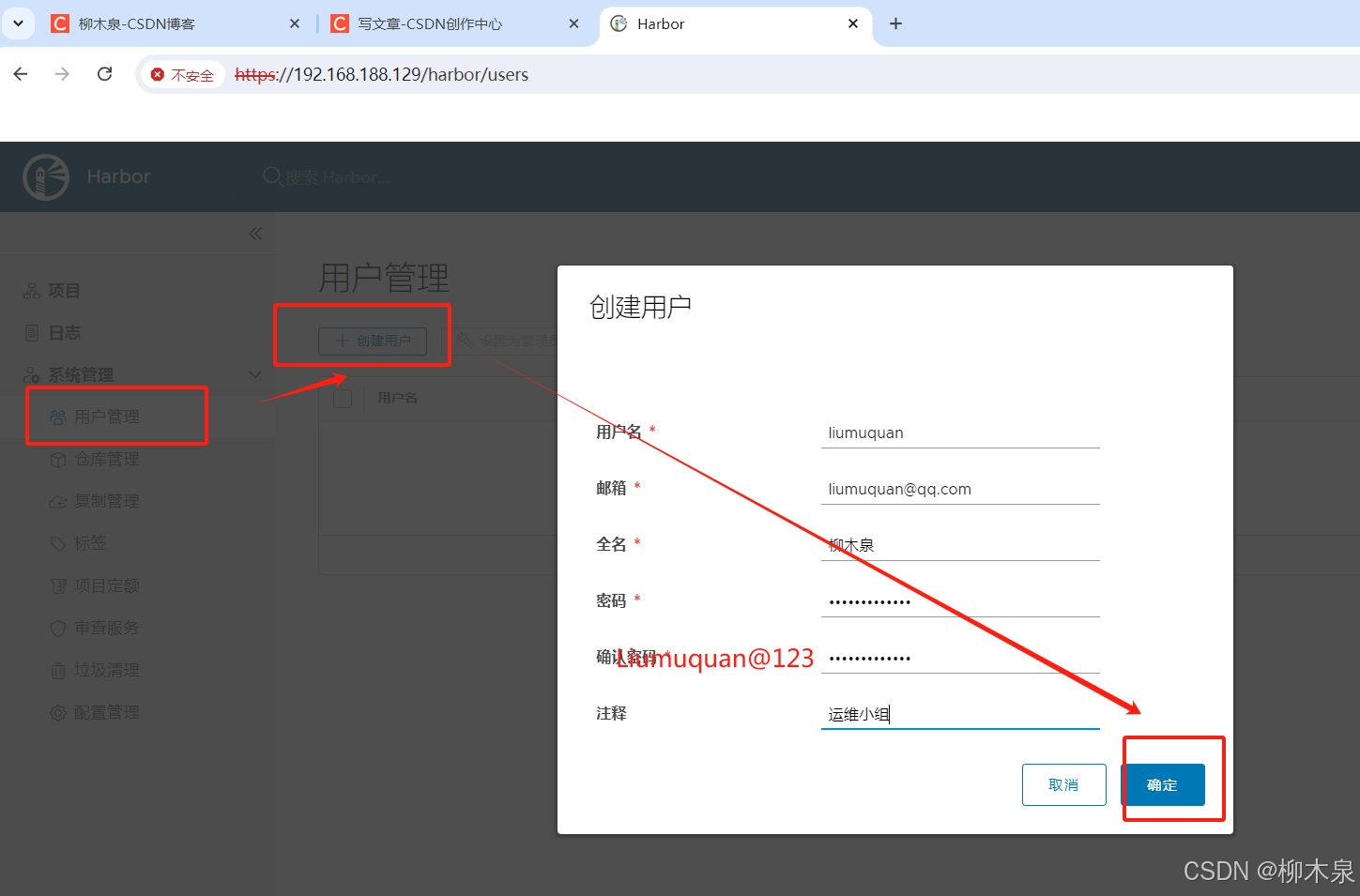Click the 配置管理 gear icon
This screenshot has width=1360, height=896.
point(58,712)
